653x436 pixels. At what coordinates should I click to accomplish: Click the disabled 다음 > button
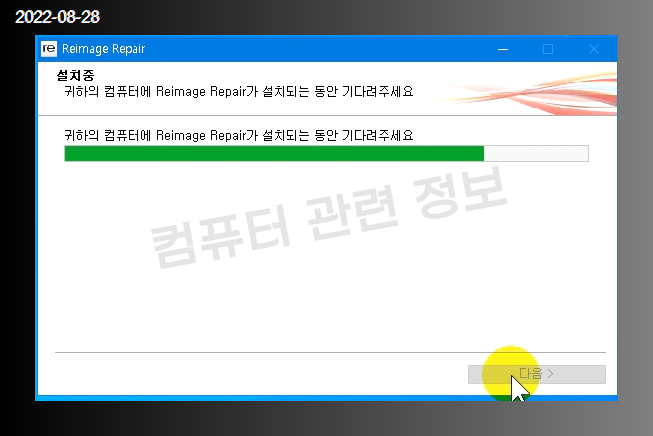[537, 374]
